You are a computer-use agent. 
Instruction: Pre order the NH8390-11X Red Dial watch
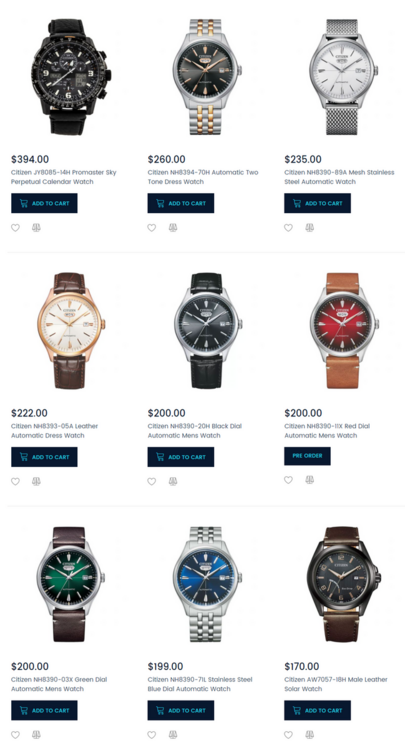pos(307,456)
